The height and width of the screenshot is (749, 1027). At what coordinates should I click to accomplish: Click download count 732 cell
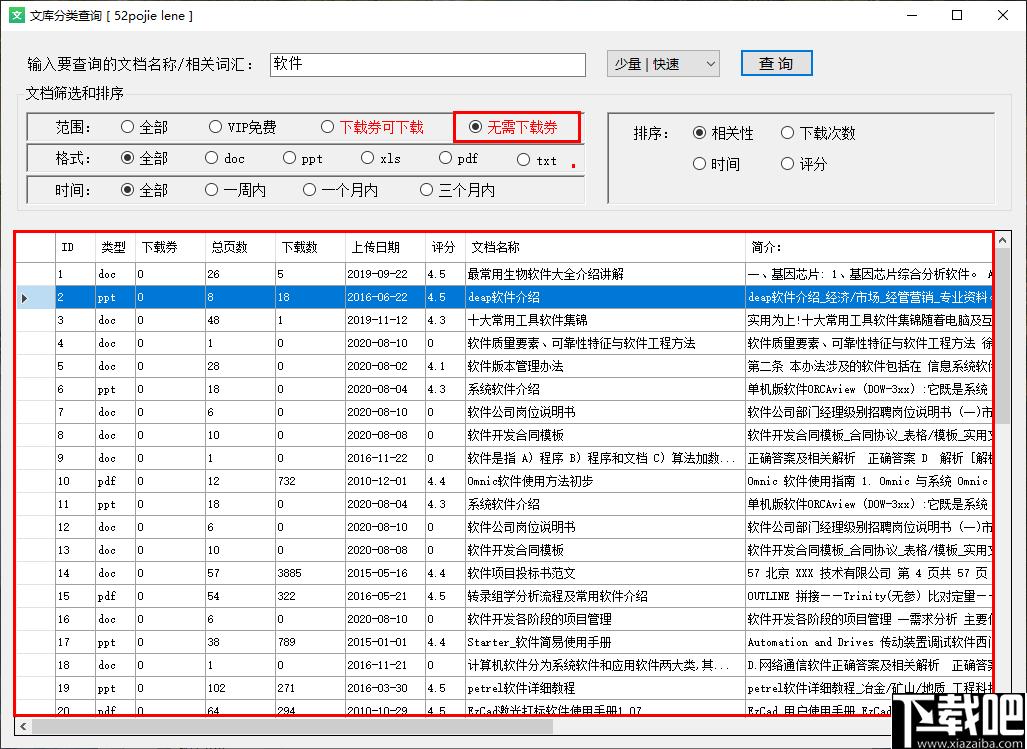click(310, 481)
